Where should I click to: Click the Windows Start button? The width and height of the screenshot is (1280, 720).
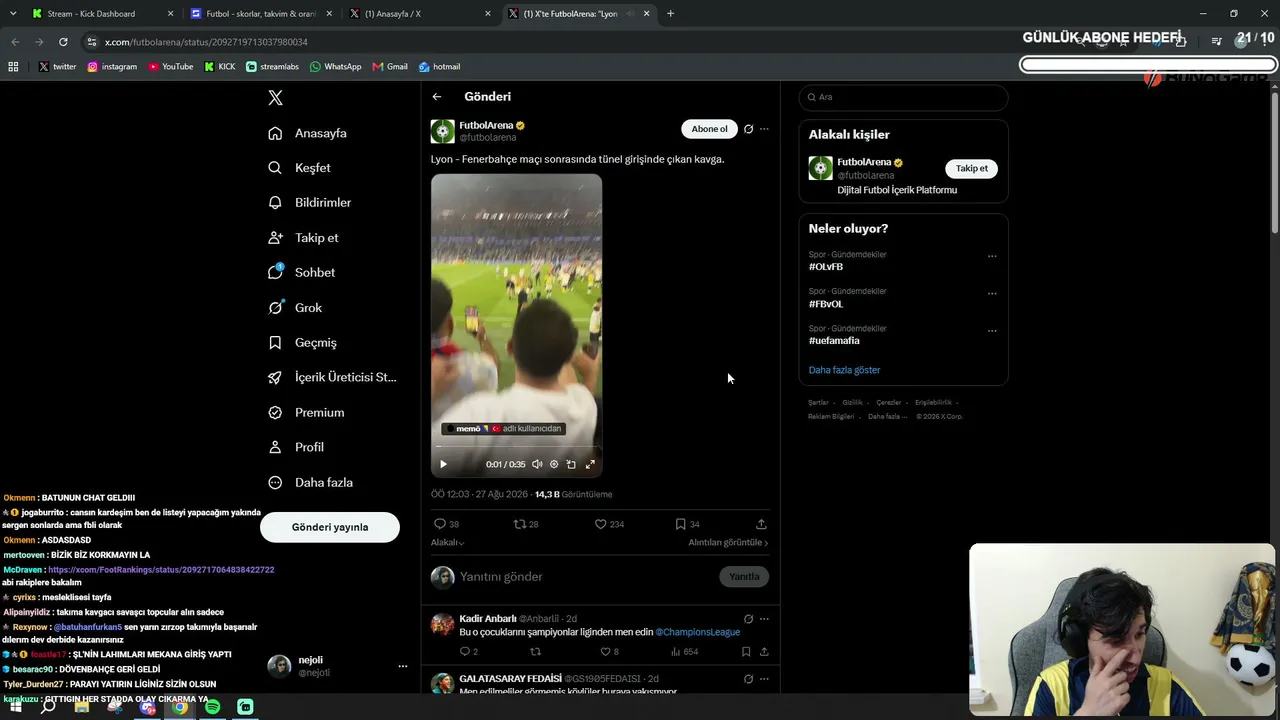[15, 707]
